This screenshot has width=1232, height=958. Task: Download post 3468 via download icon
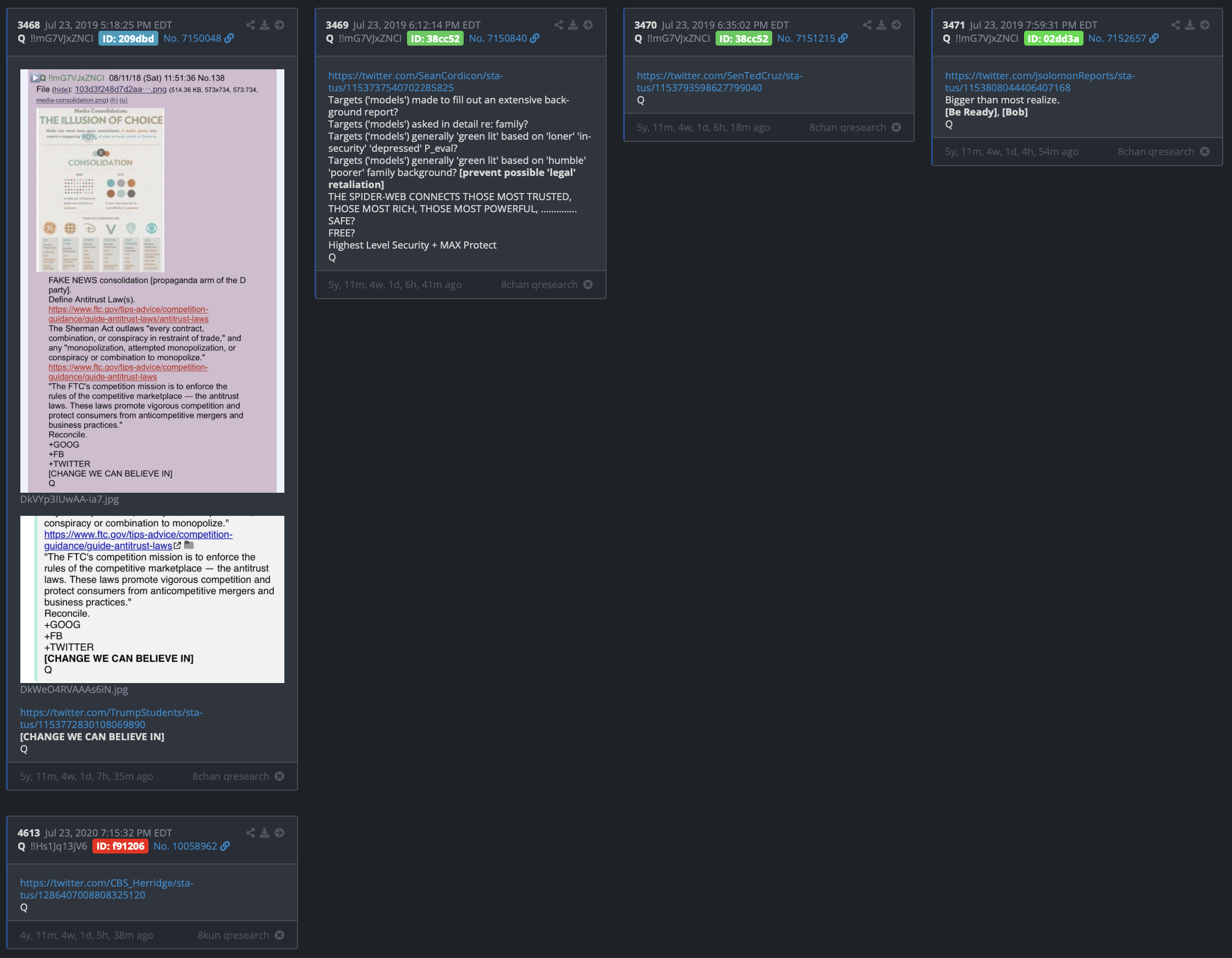tap(265, 25)
